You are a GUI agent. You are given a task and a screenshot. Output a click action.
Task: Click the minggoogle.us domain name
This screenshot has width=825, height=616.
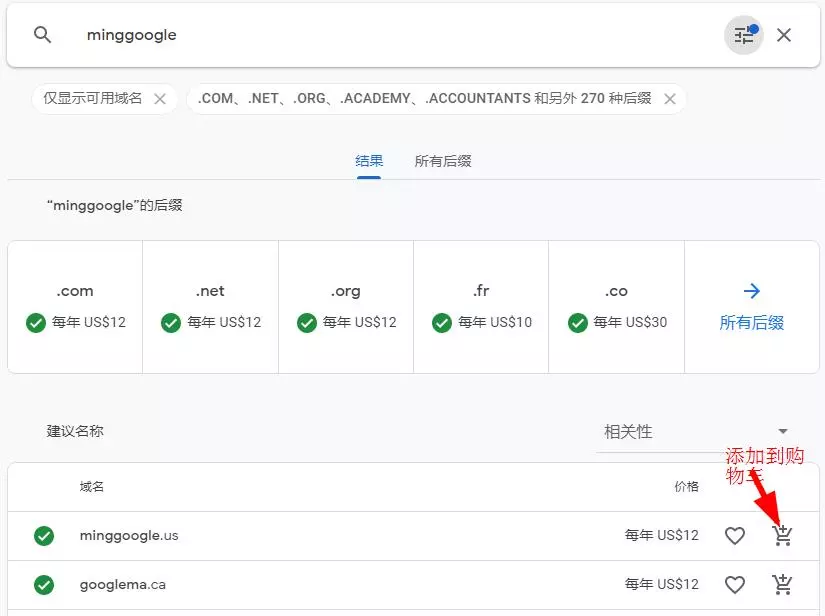coord(129,536)
